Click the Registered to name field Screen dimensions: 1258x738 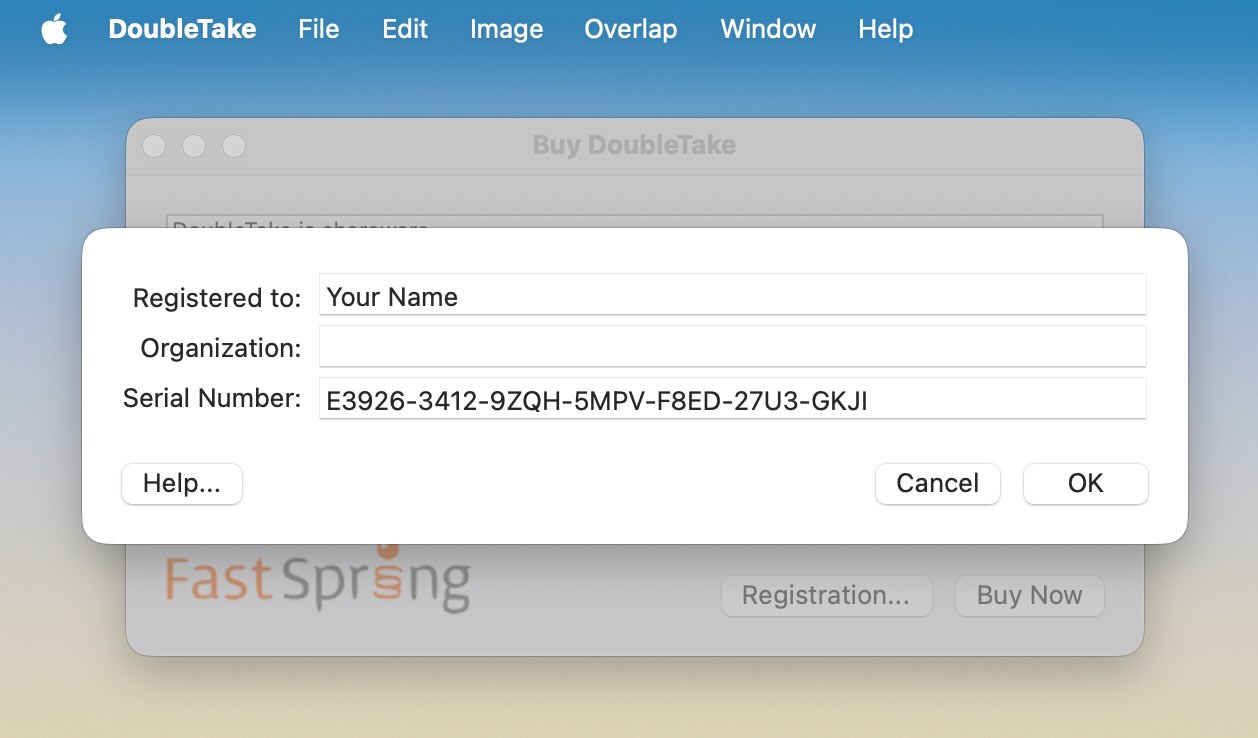click(733, 295)
